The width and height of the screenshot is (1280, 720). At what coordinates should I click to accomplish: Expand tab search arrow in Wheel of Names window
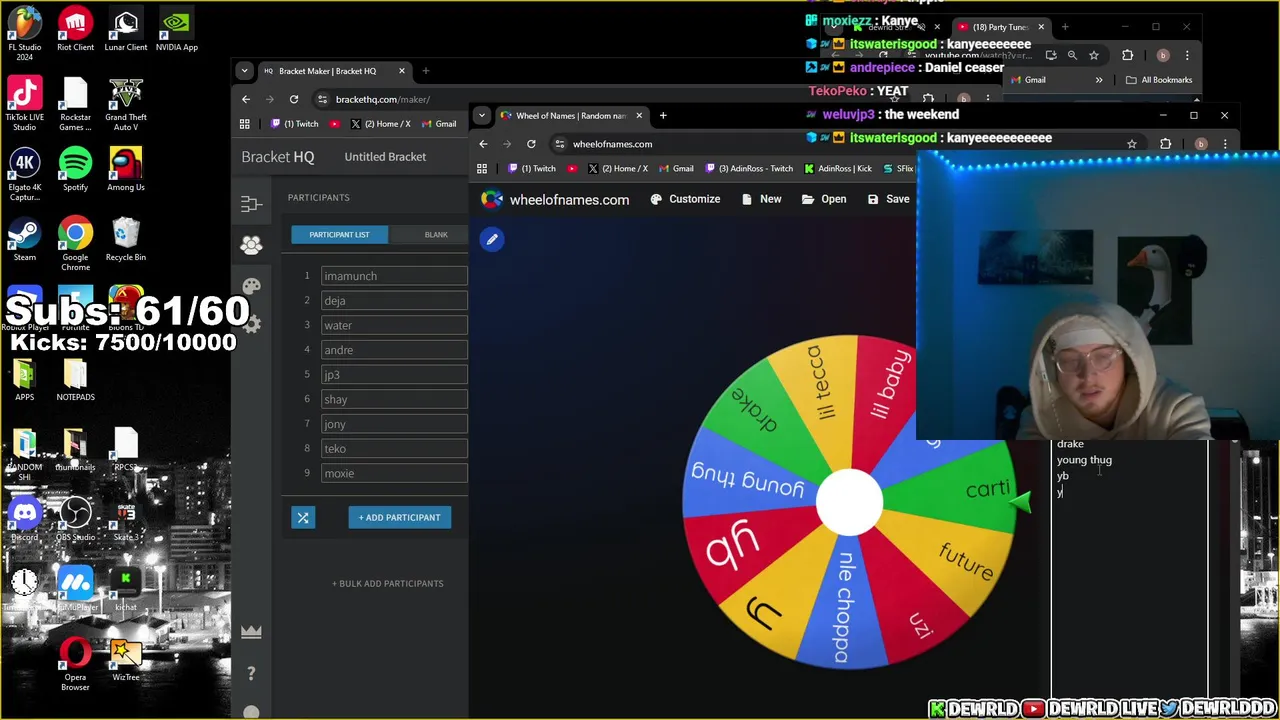(482, 115)
